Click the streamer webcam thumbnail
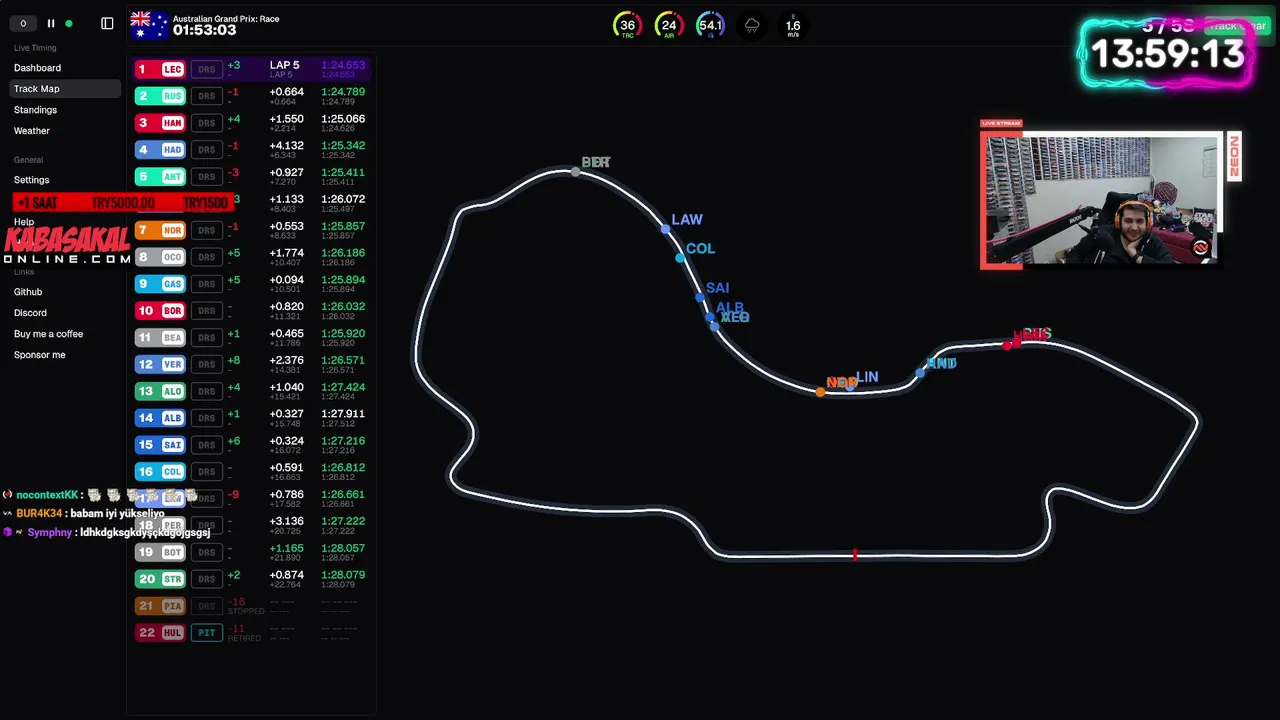 (x=1101, y=199)
